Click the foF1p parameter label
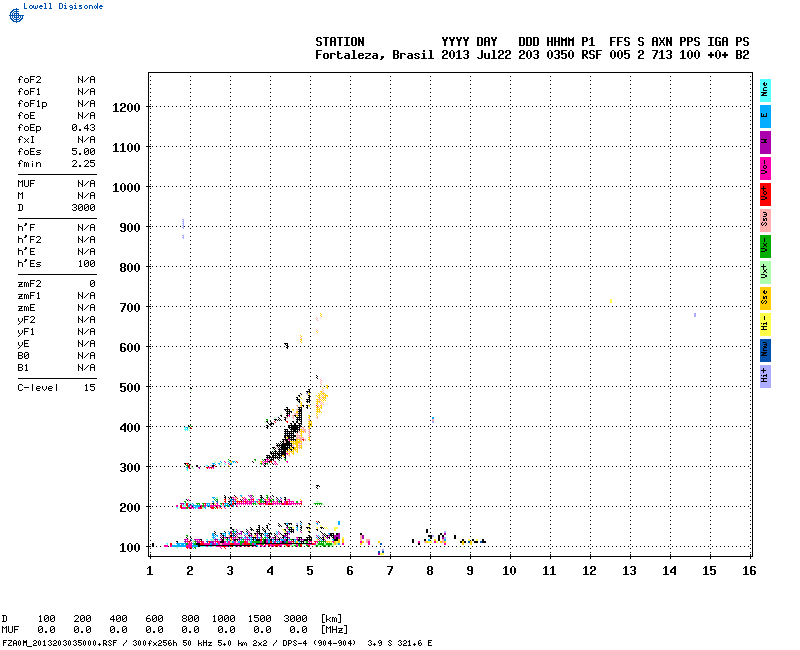Image resolution: width=800 pixels, height=650 pixels. 32,104
